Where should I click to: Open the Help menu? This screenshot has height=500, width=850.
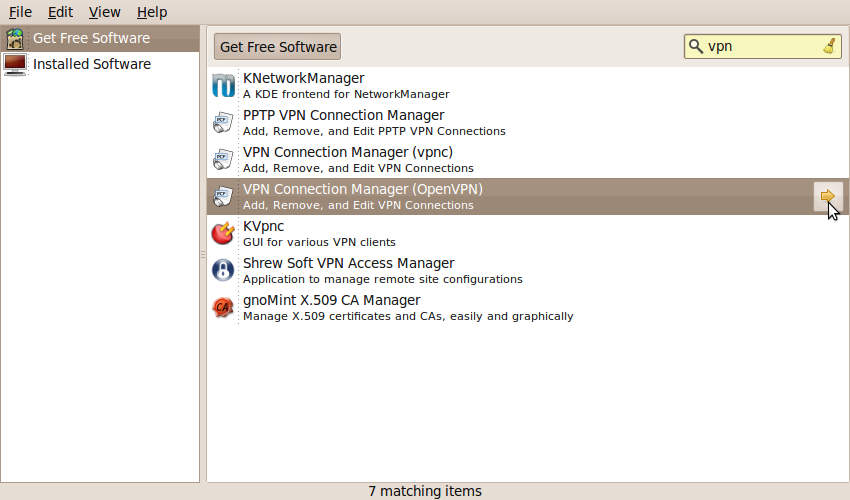152,12
